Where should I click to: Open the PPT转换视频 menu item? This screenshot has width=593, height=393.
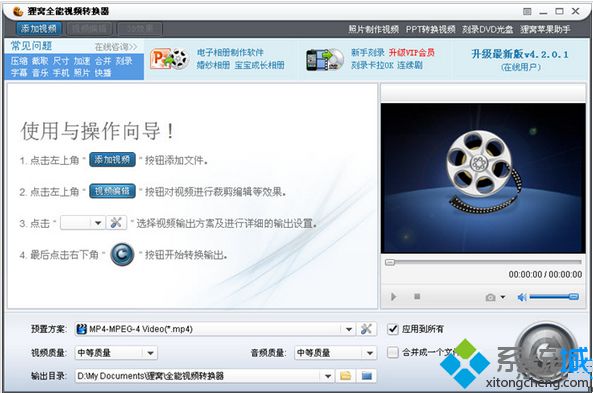coord(430,29)
